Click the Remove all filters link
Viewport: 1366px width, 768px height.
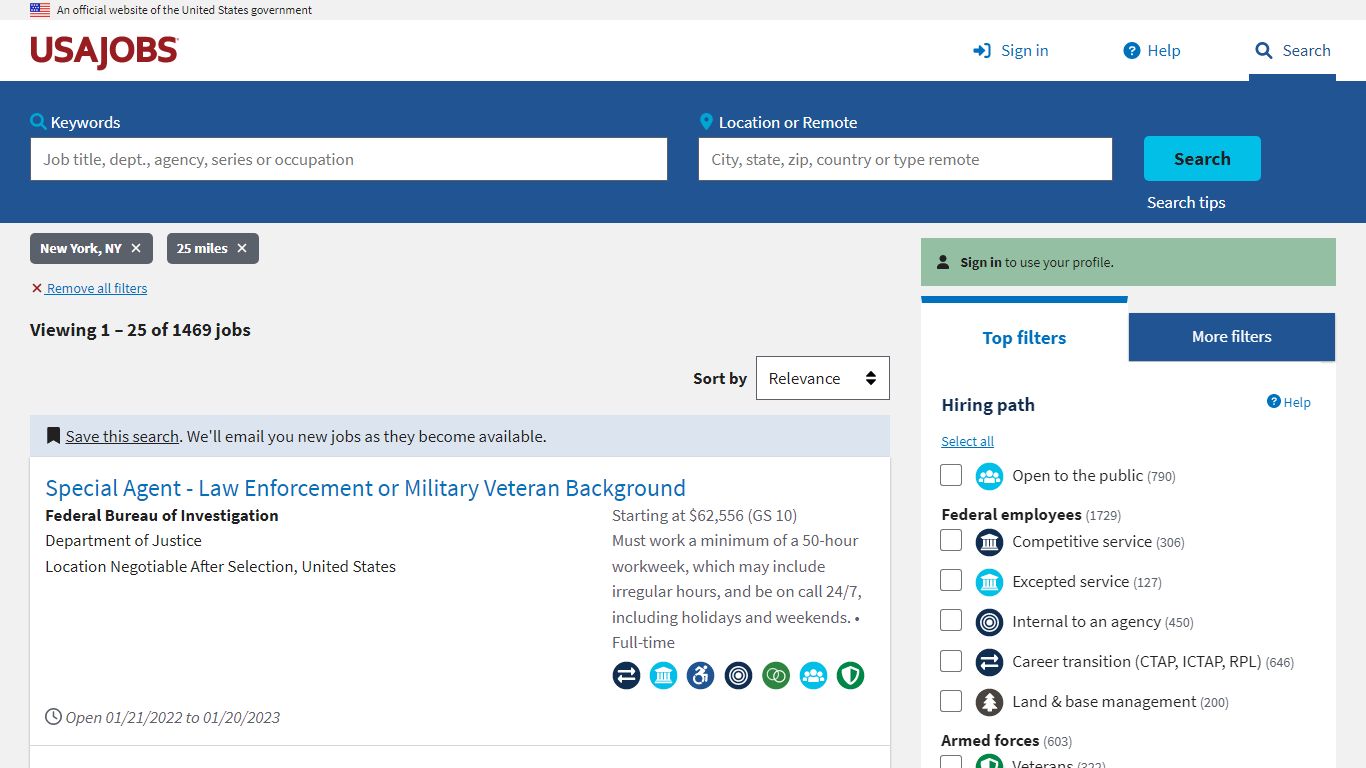pos(97,288)
